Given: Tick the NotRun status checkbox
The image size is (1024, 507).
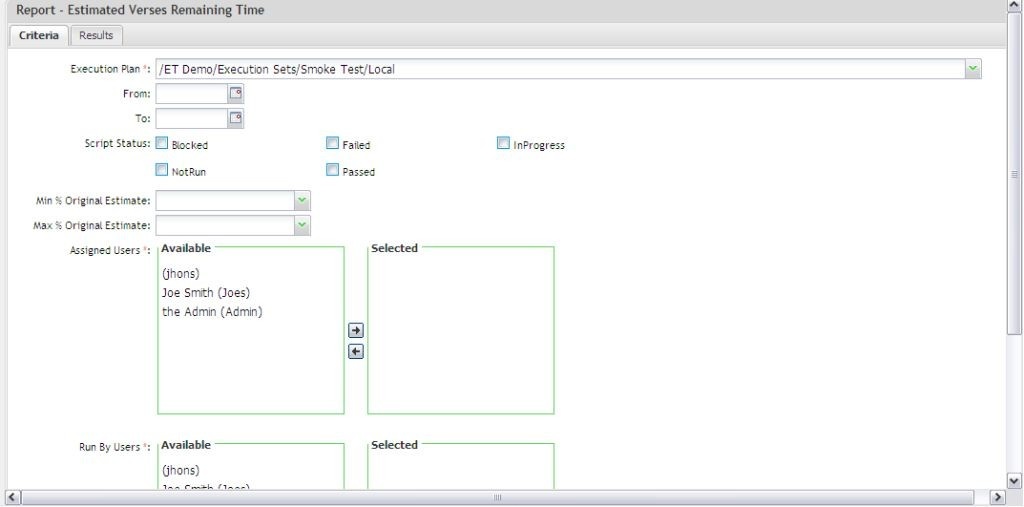Looking at the screenshot, I should [x=162, y=171].
